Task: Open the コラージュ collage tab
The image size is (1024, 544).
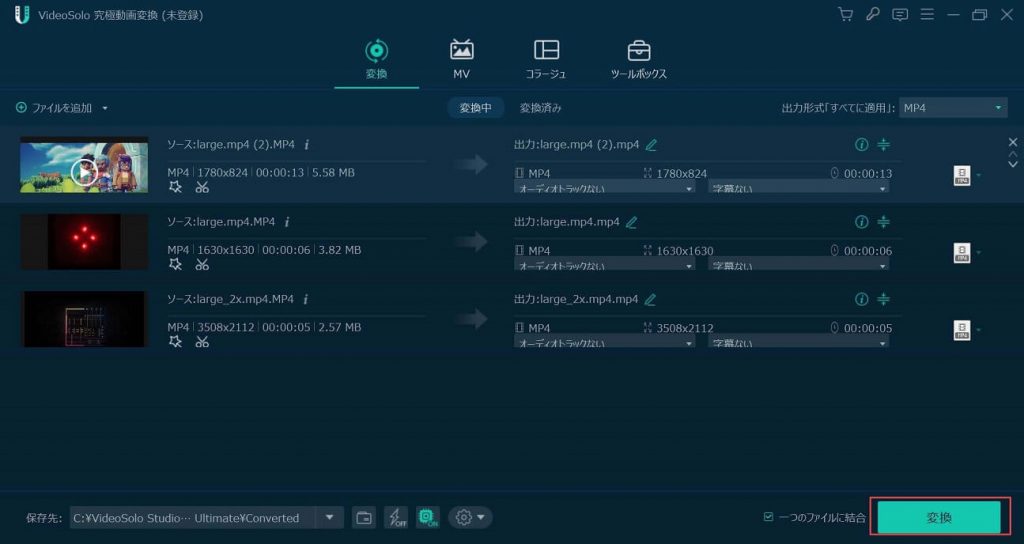Action: click(x=546, y=59)
